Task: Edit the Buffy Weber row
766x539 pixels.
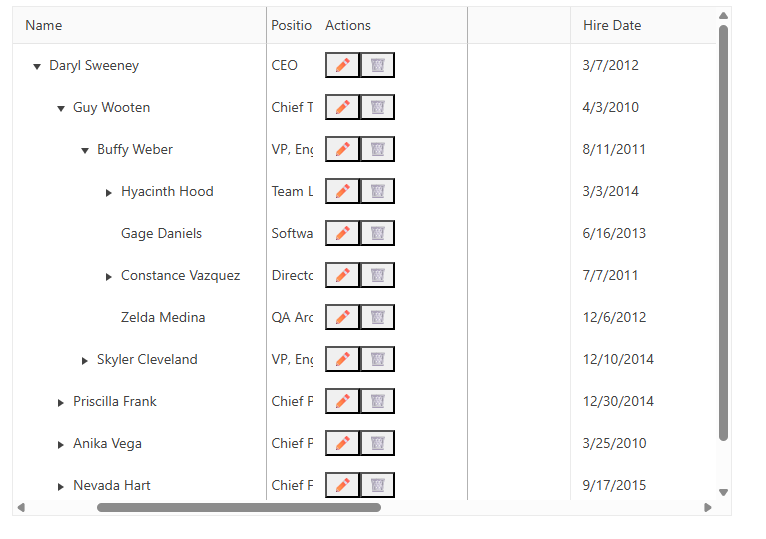Action: [x=342, y=149]
